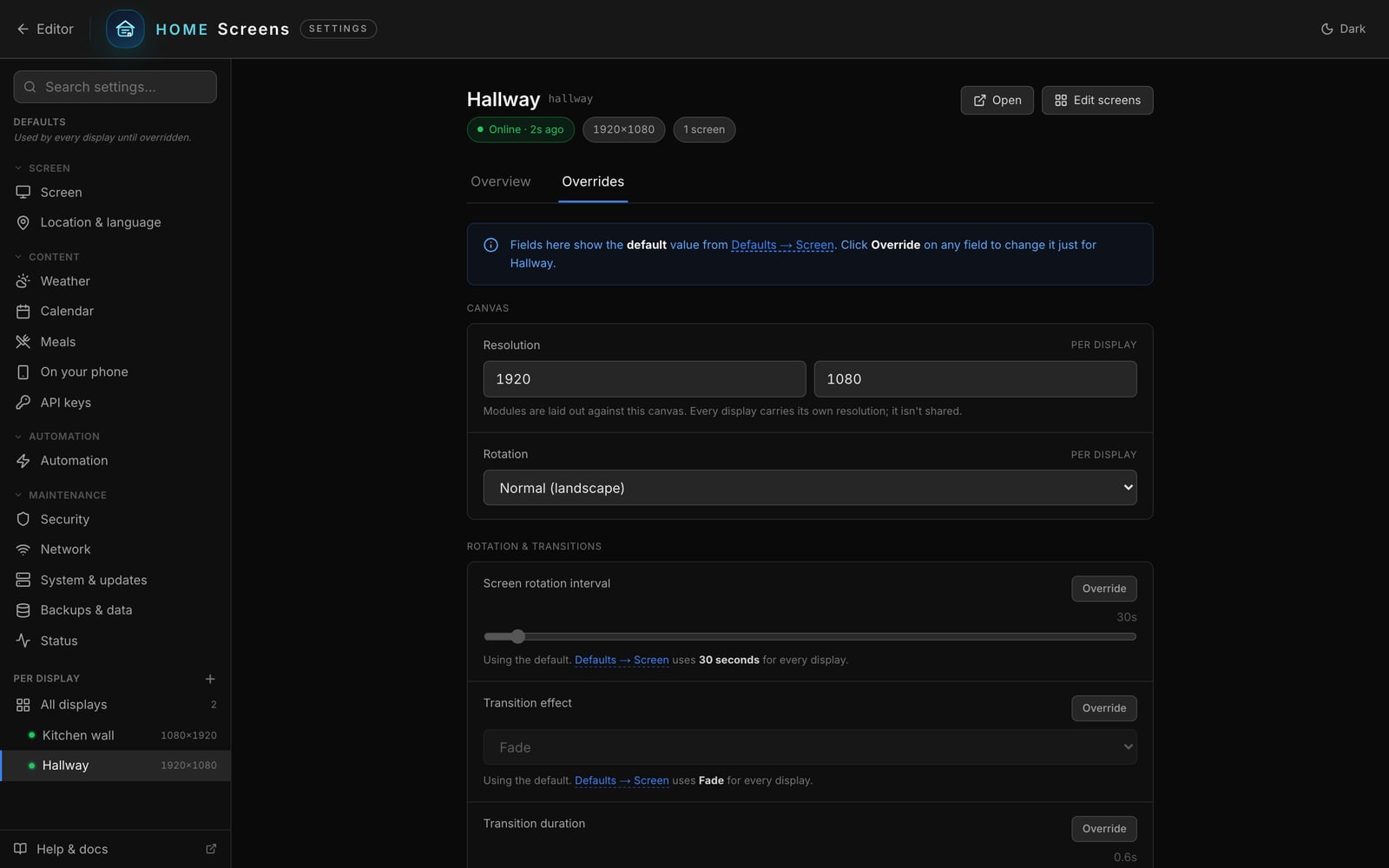Click the Home Screens logo icon
This screenshot has width=1389, height=868.
pos(125,29)
